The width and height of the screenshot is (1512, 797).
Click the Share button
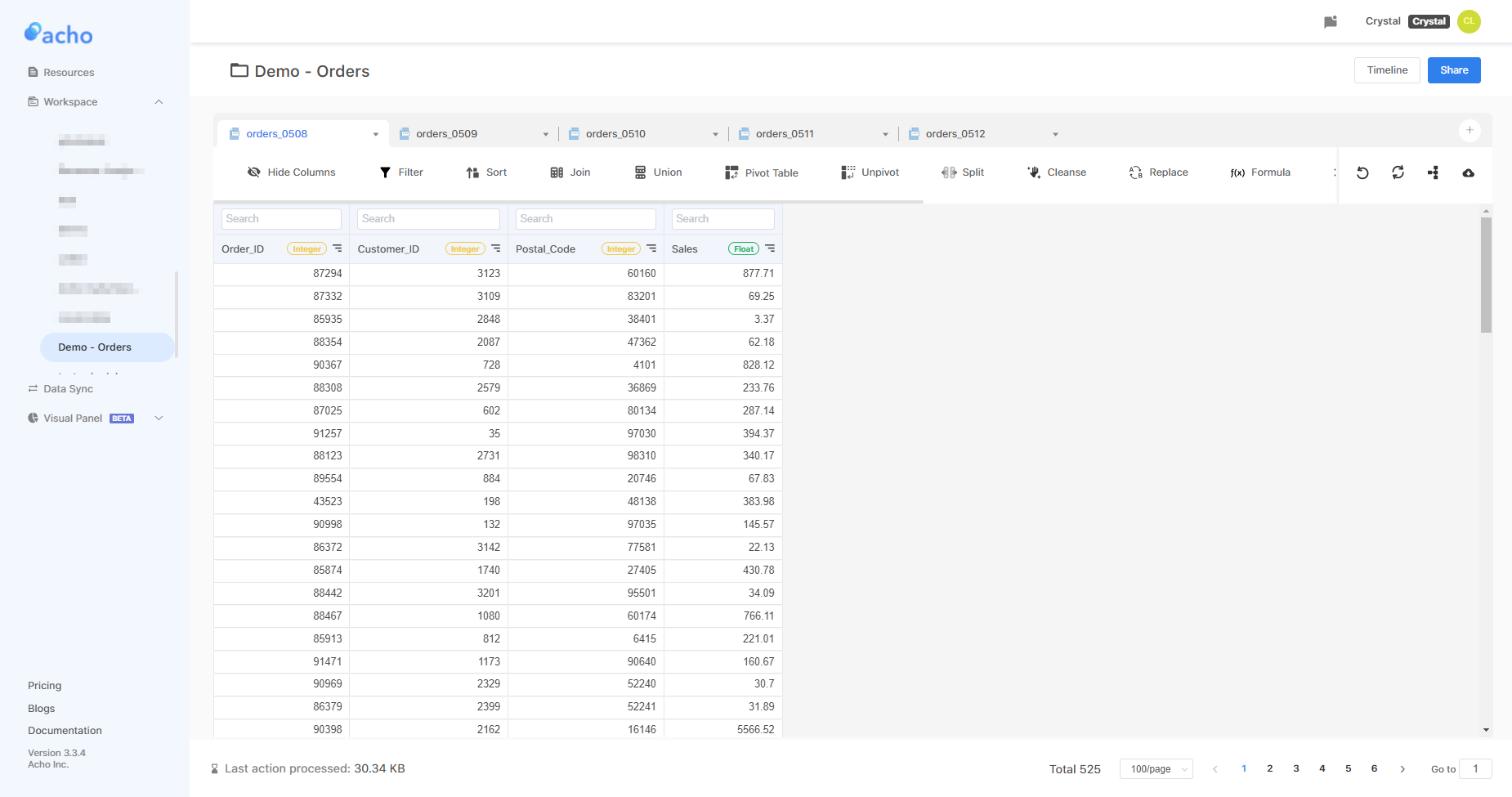[x=1453, y=69]
